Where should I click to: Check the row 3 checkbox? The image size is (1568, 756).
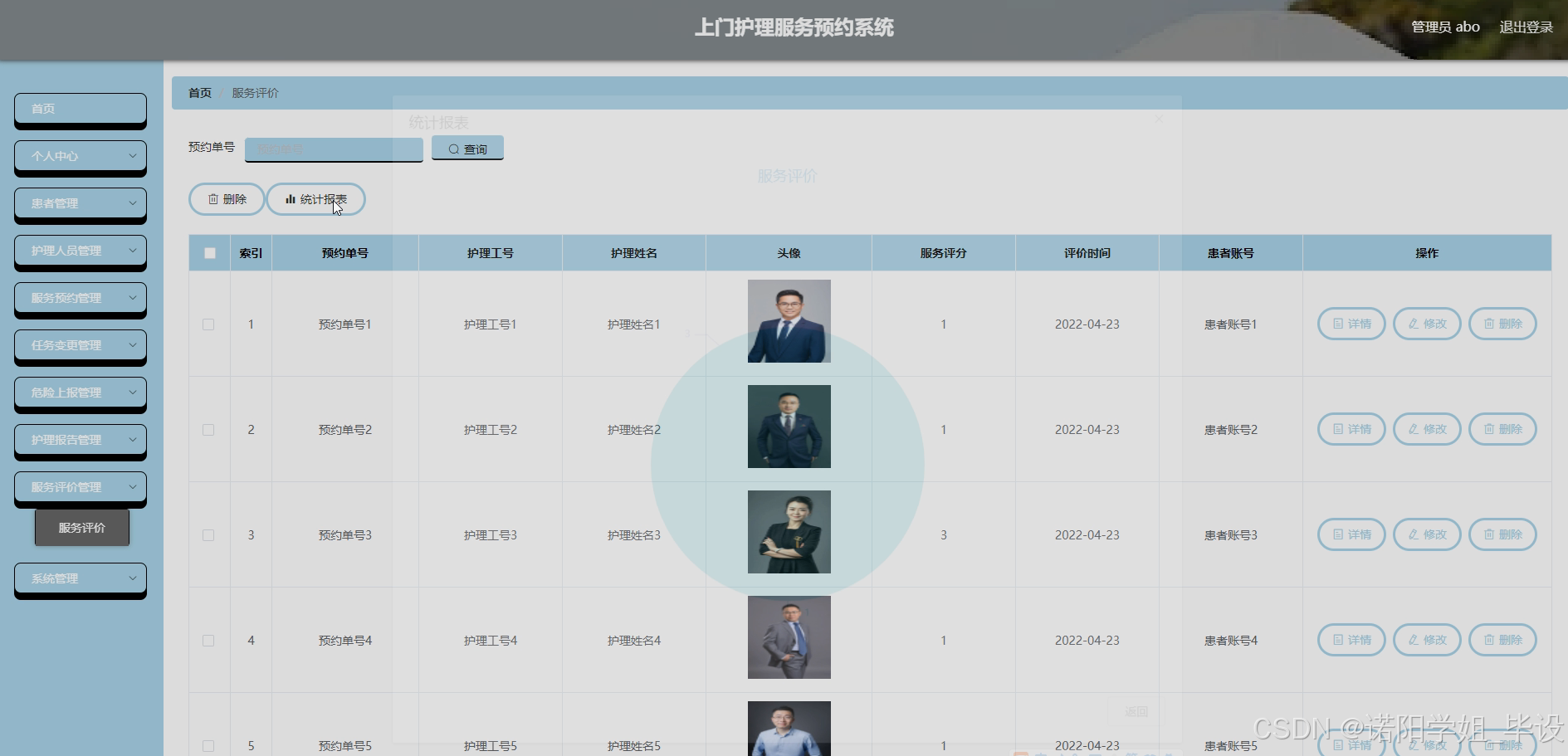(x=208, y=535)
